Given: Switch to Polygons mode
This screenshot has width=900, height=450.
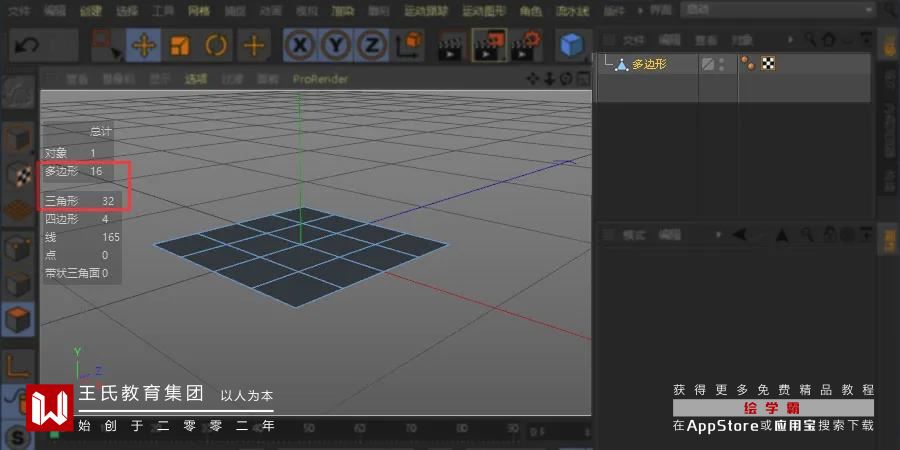Looking at the screenshot, I should 18,319.
